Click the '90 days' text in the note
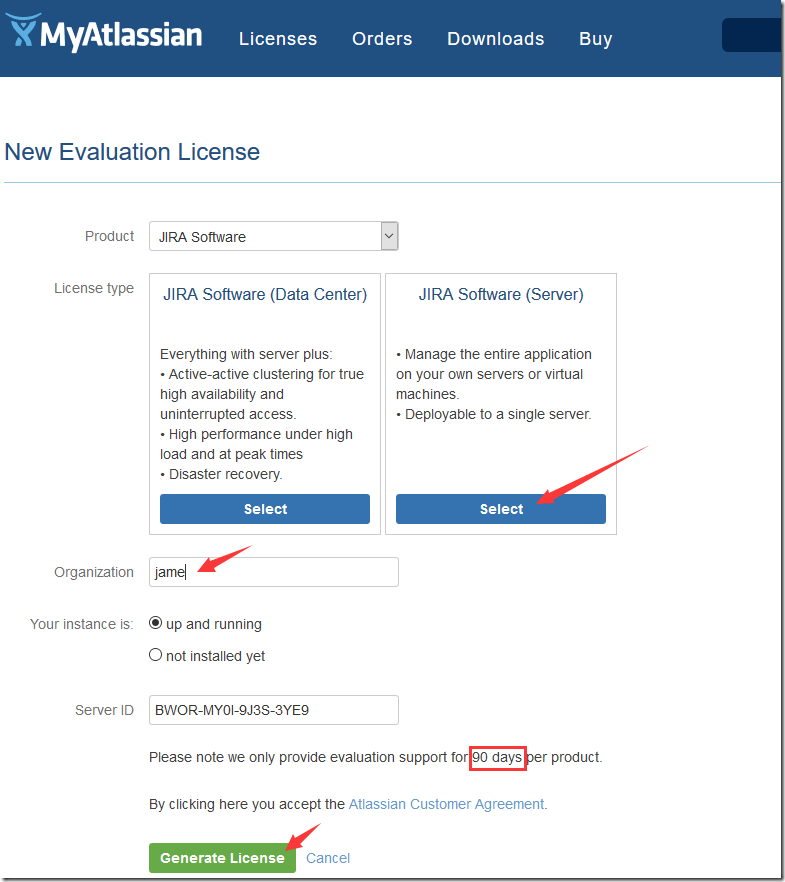Viewport: 785px width, 882px height. coord(497,758)
